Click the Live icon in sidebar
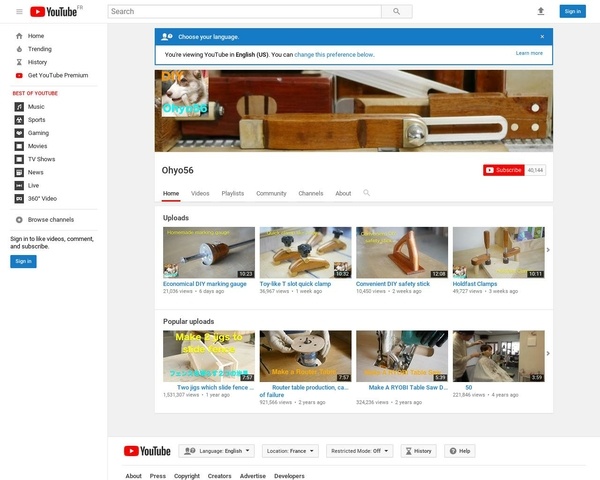 [x=19, y=185]
